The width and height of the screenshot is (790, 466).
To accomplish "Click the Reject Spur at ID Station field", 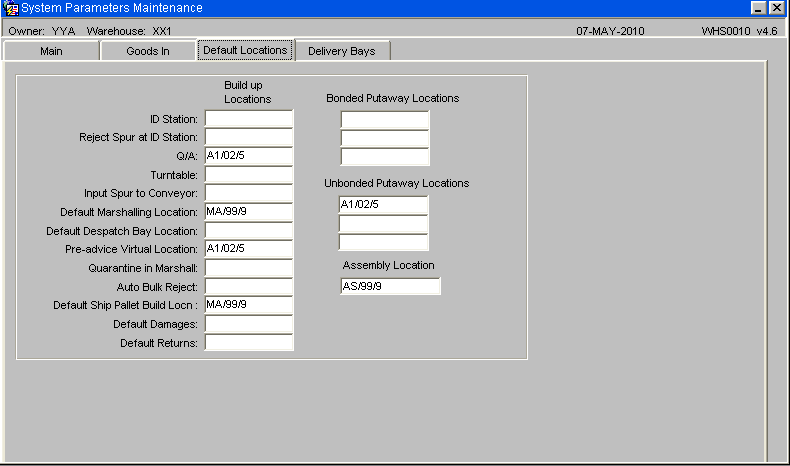I will [x=249, y=137].
